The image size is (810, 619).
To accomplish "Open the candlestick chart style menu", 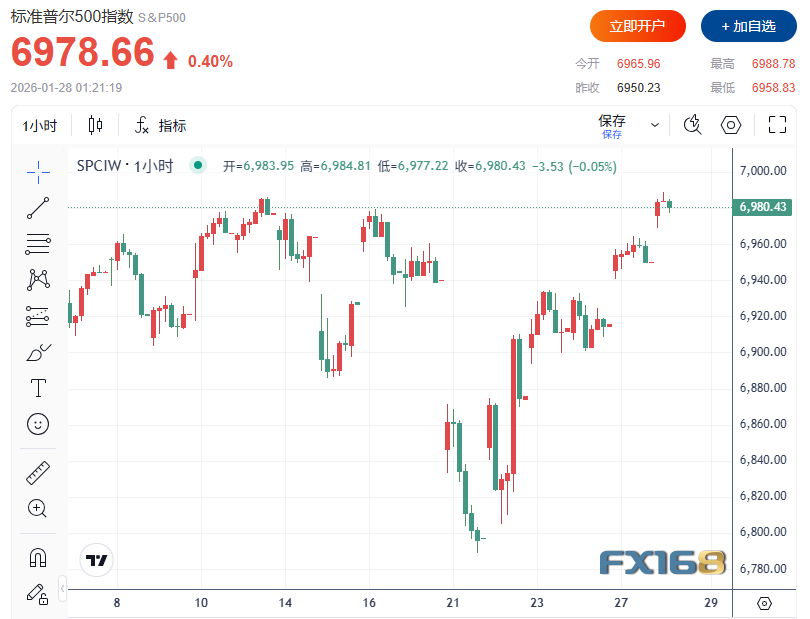I will pos(96,125).
